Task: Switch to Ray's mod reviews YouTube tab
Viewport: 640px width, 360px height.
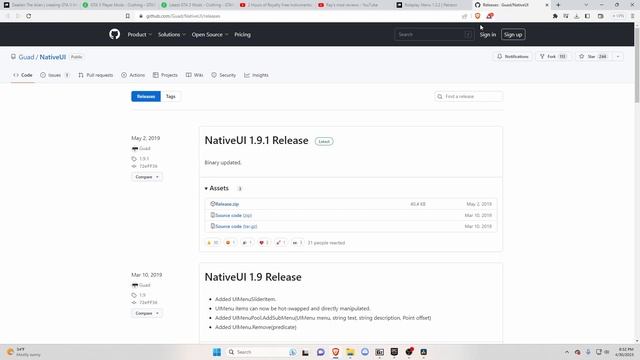Action: (353, 5)
